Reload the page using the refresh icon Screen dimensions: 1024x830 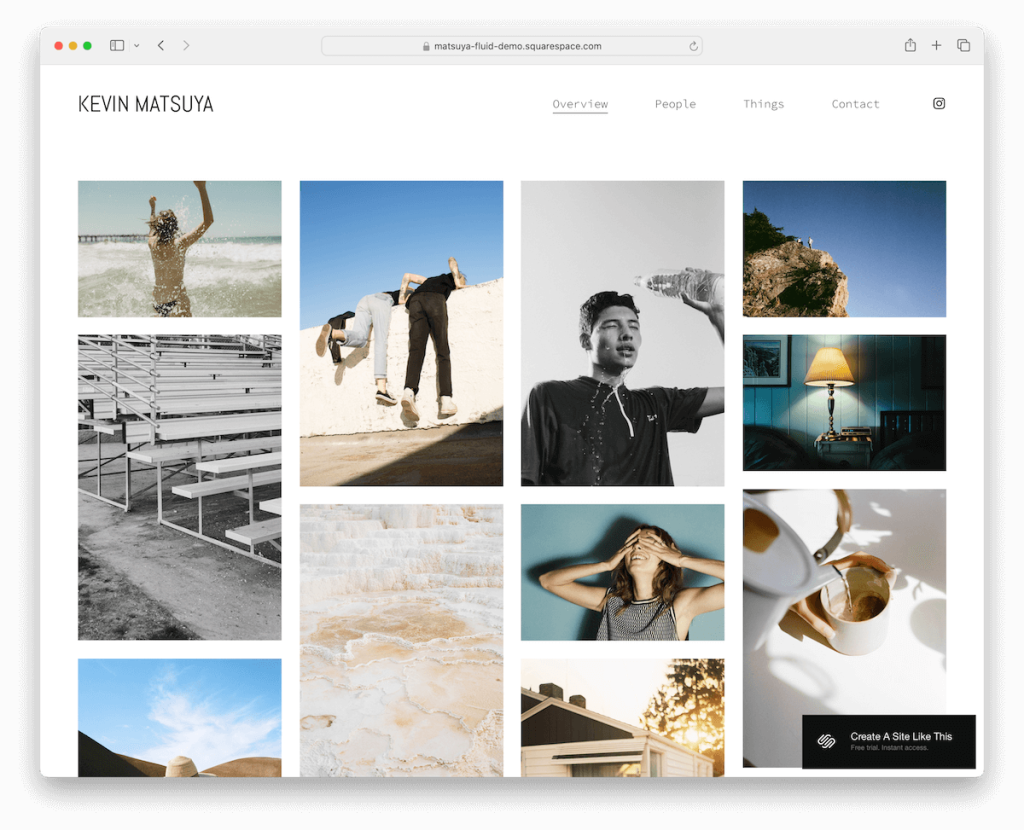coord(693,46)
